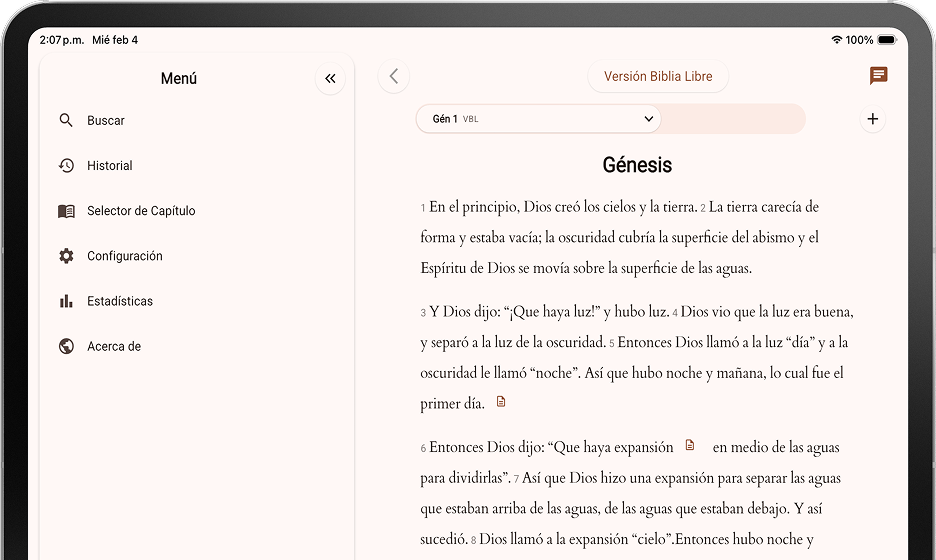The width and height of the screenshot is (936, 560).
Task: Click the Menú heading
Action: click(178, 79)
